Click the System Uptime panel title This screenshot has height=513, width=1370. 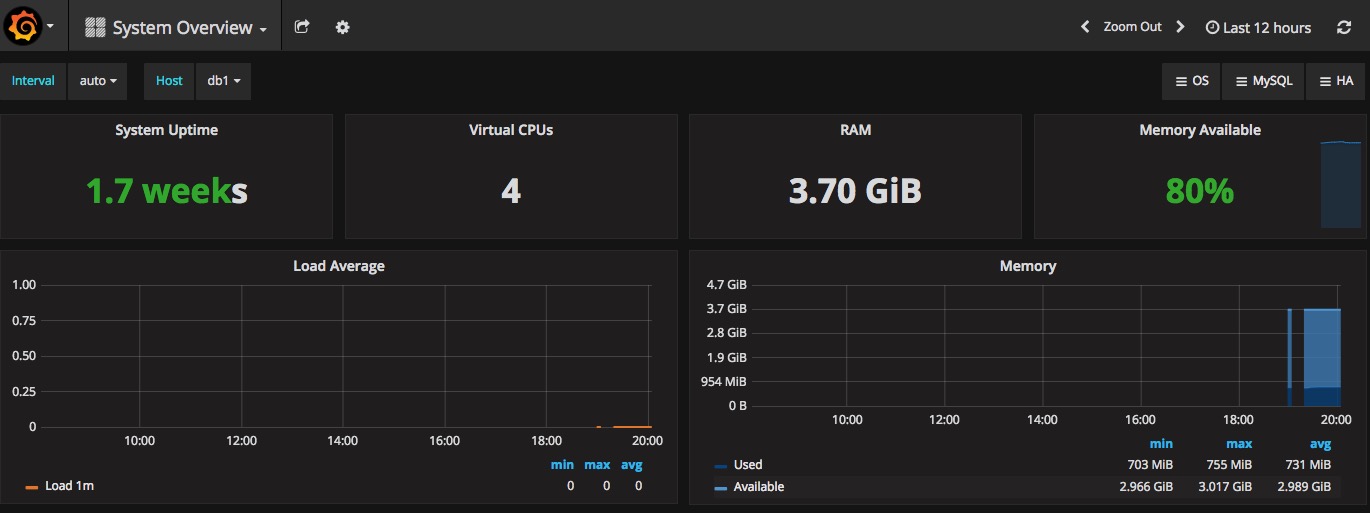click(166, 130)
